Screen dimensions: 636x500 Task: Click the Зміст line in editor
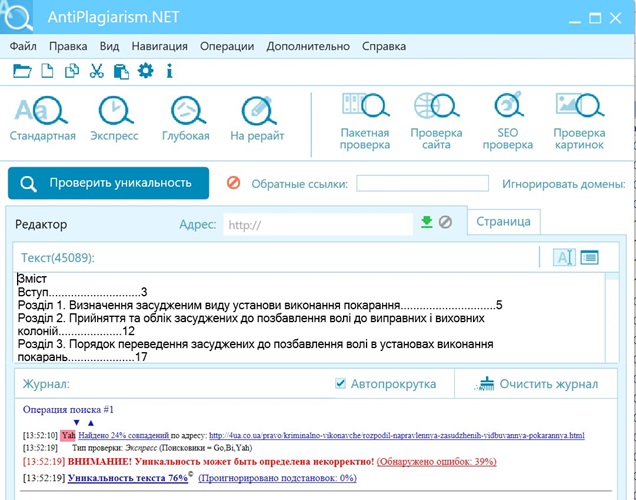pos(32,279)
